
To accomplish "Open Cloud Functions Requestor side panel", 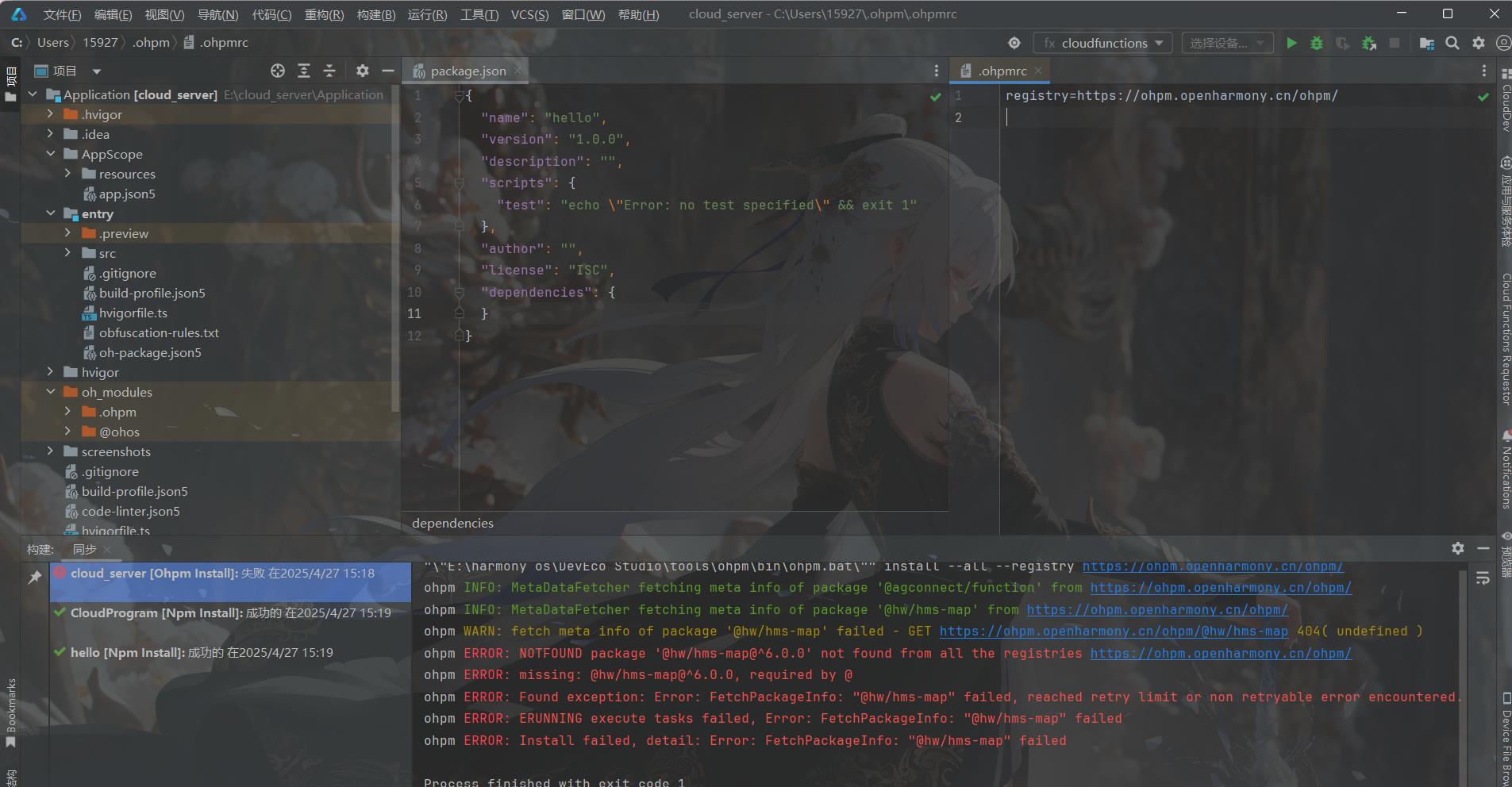I will click(x=1505, y=339).
